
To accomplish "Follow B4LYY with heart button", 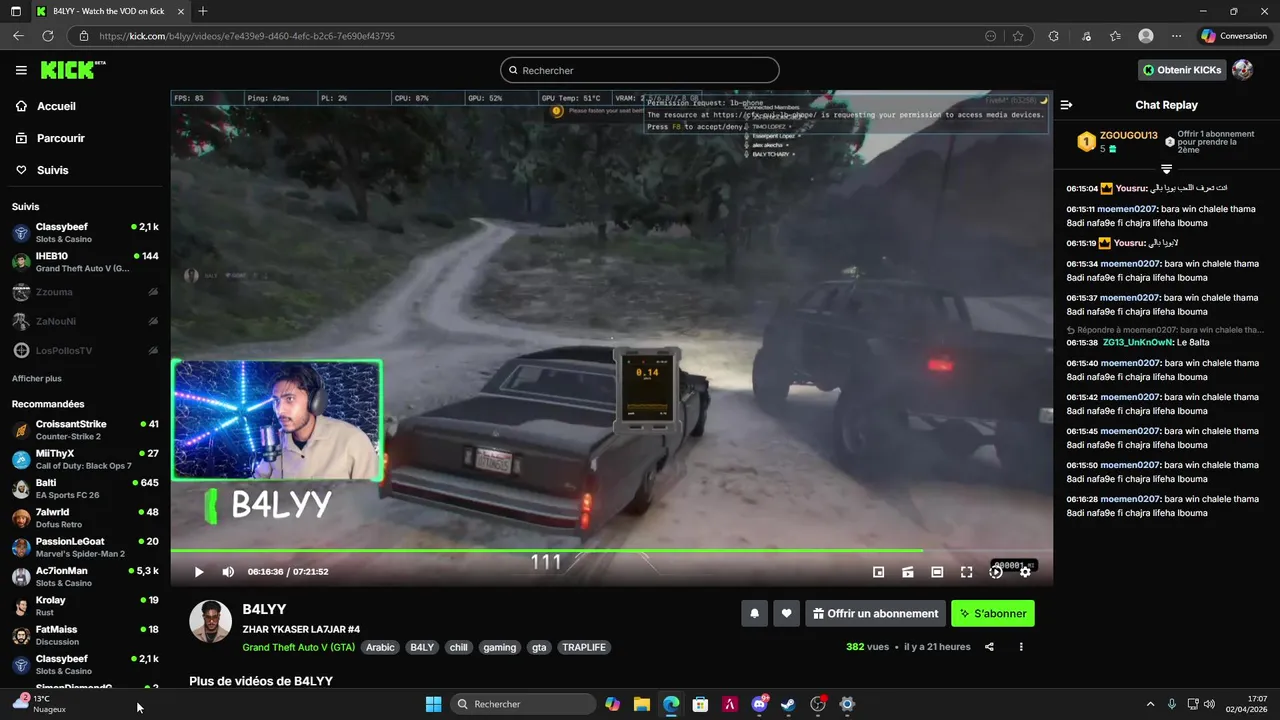I will (787, 613).
